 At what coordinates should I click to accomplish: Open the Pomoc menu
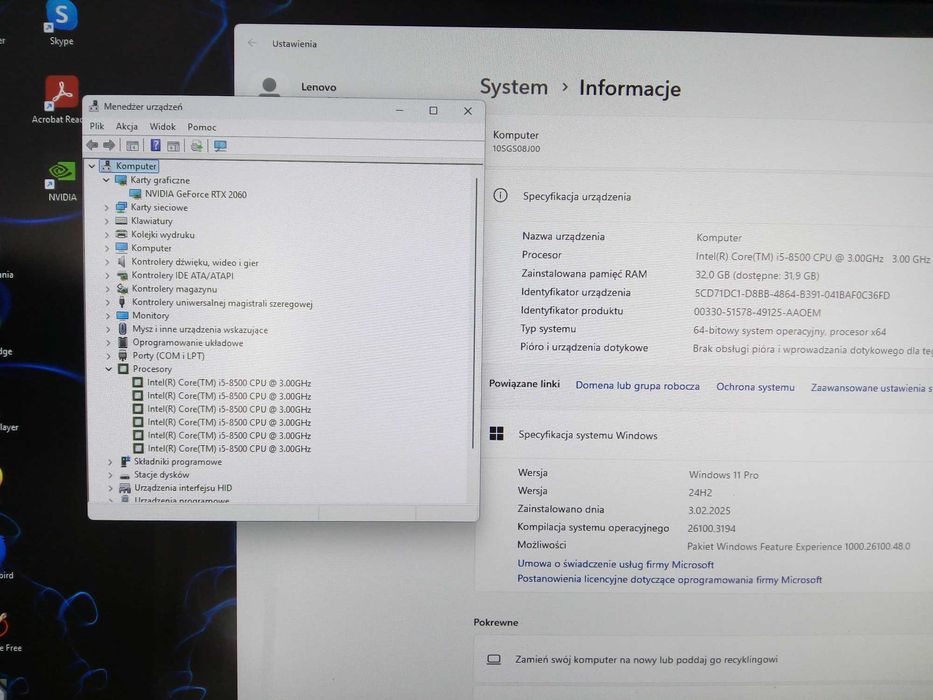coord(202,127)
